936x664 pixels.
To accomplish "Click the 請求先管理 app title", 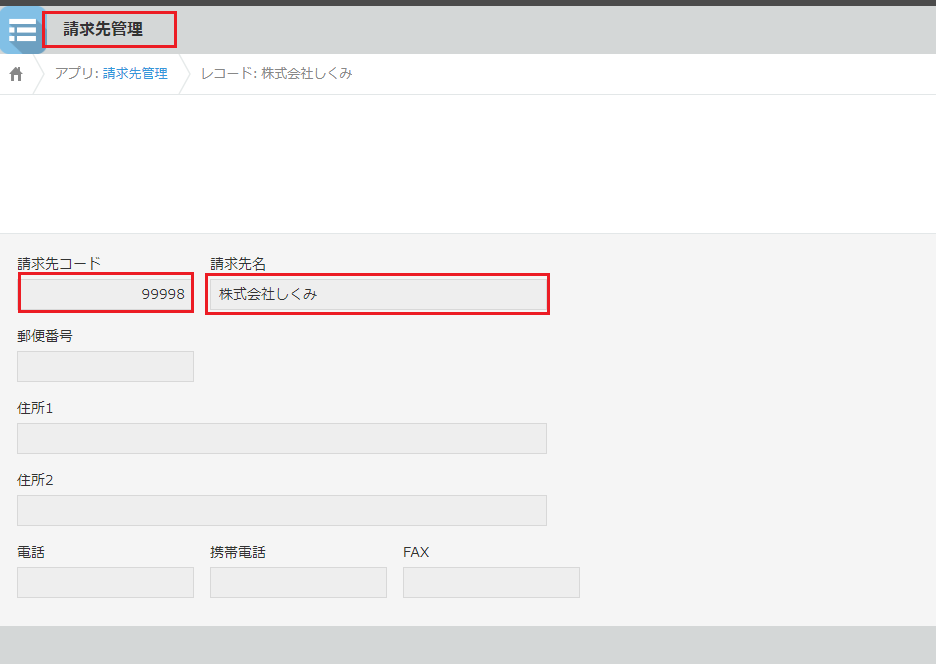I will click(103, 29).
